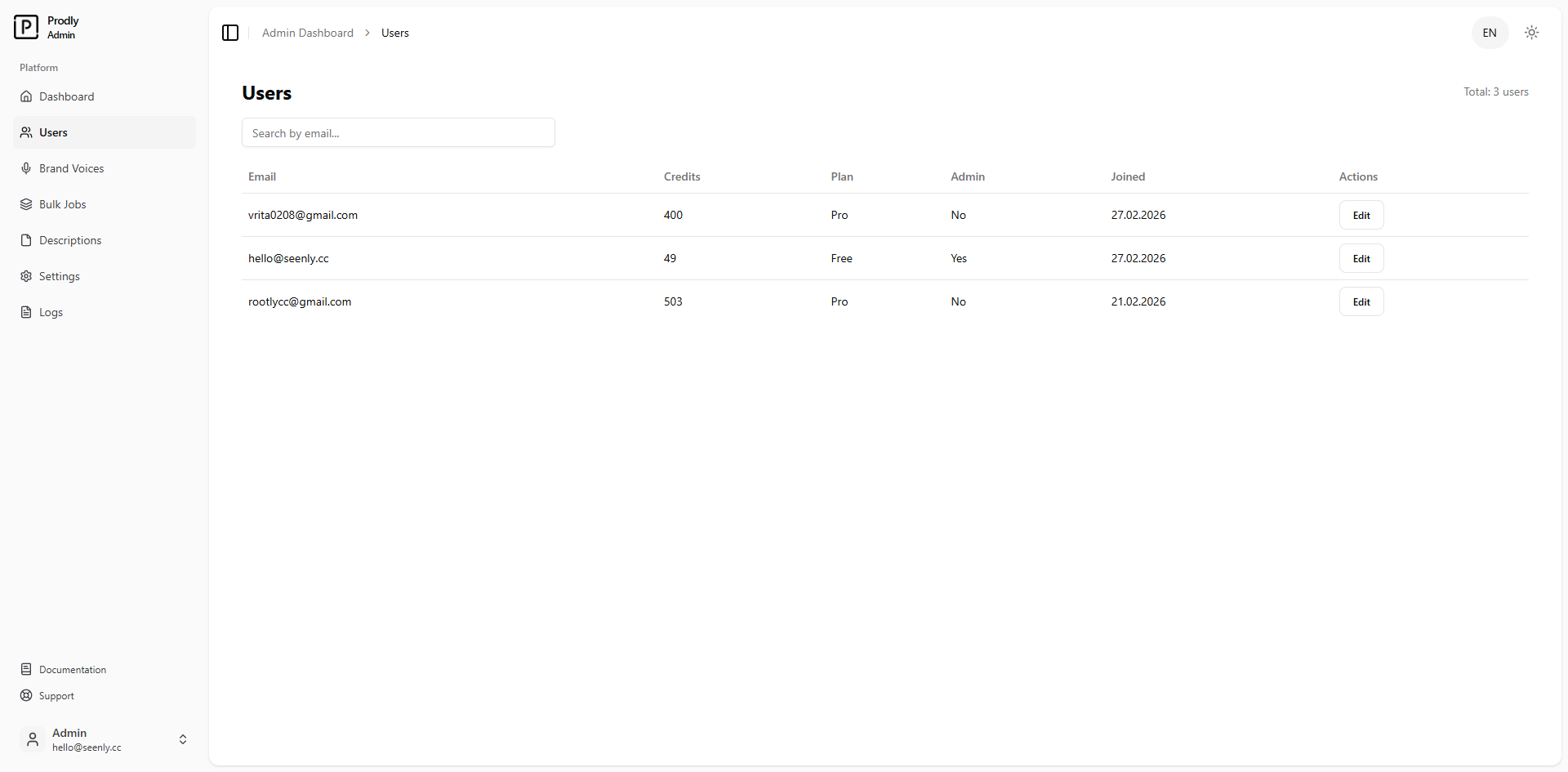Screen dimensions: 1568x772
Task: Go to Admin Dashboard breadcrumb
Action: (x=307, y=33)
